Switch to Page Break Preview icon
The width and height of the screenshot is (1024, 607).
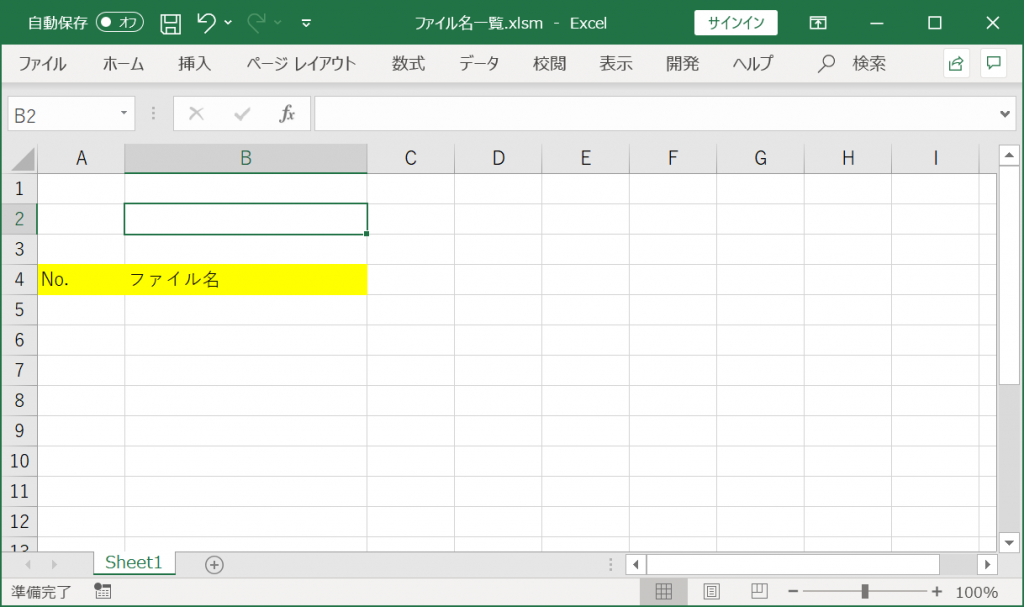pyautogui.click(x=759, y=591)
